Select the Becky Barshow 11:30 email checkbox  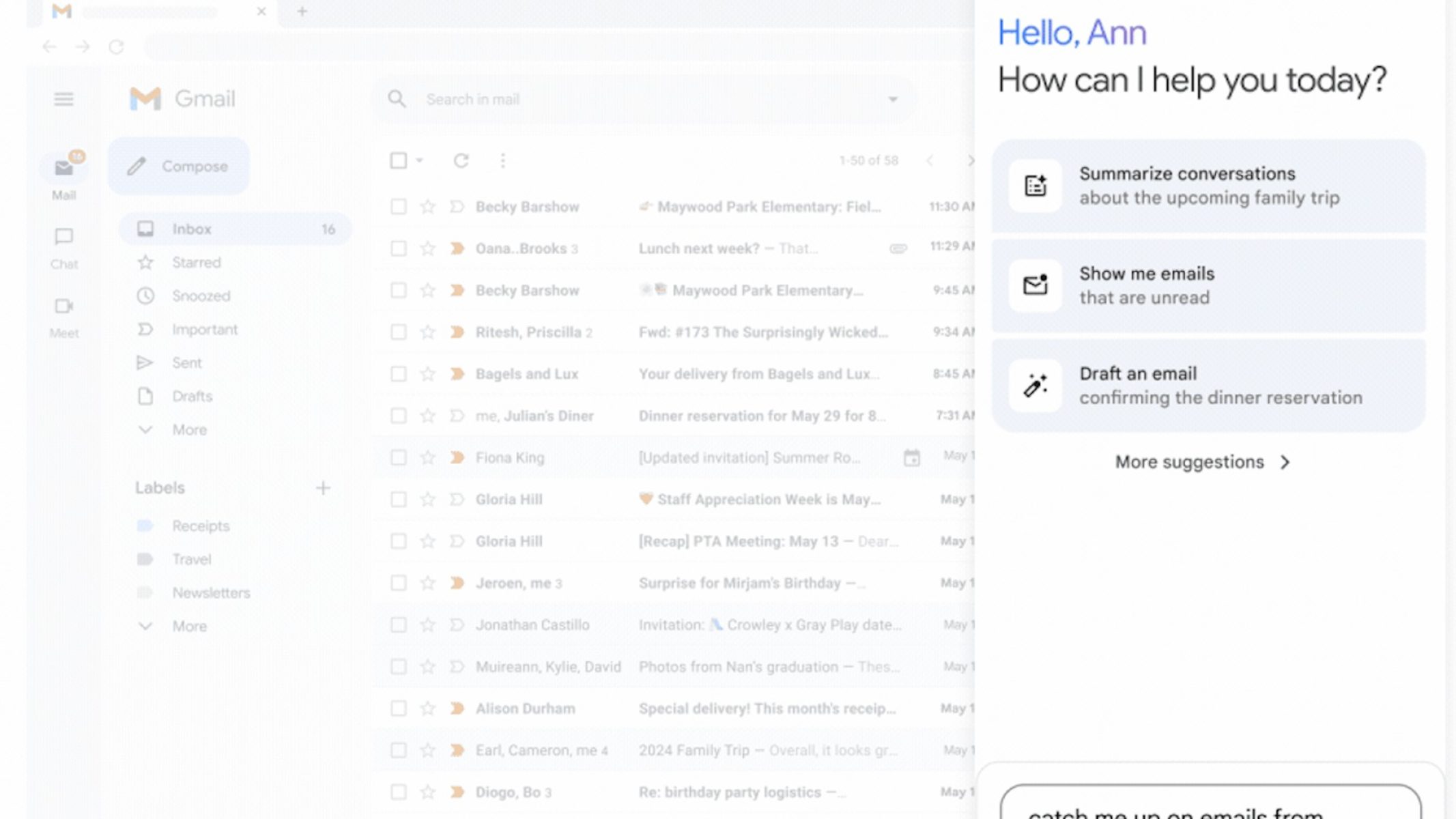[398, 207]
